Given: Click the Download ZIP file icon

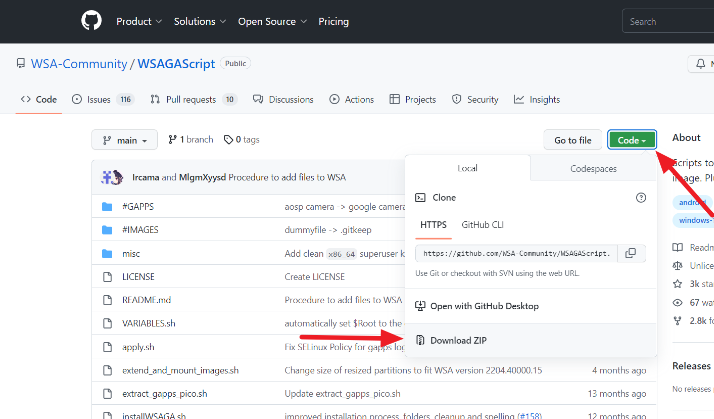Looking at the screenshot, I should coord(420,340).
